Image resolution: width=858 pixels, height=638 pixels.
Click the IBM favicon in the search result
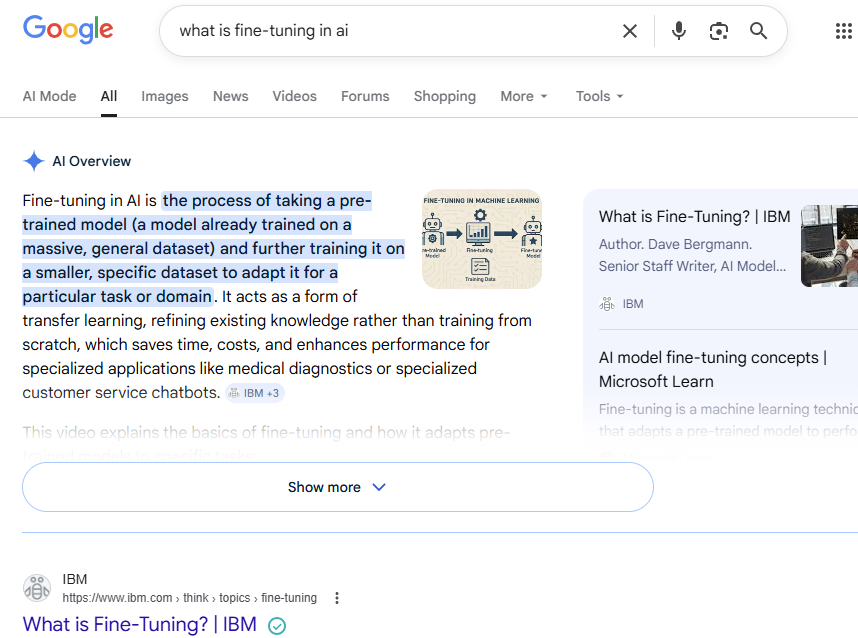[x=37, y=588]
